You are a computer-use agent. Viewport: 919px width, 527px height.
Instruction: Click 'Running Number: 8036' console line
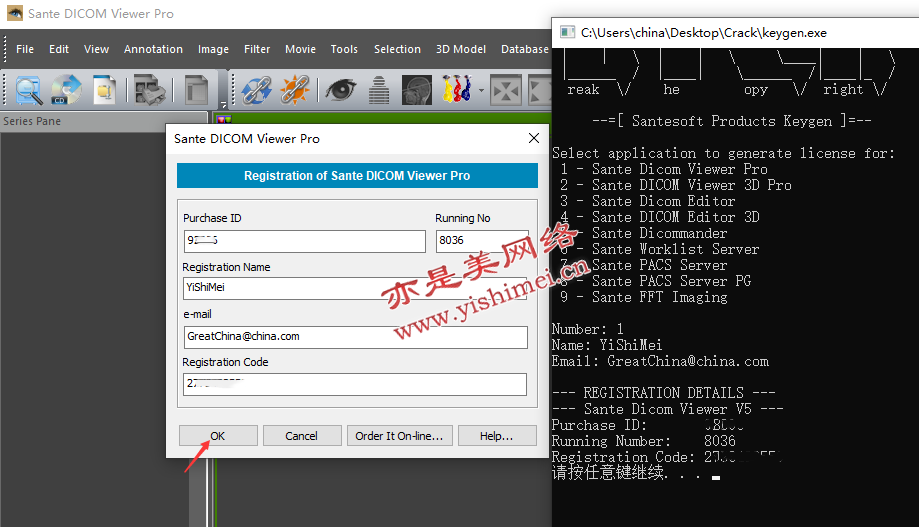point(644,441)
